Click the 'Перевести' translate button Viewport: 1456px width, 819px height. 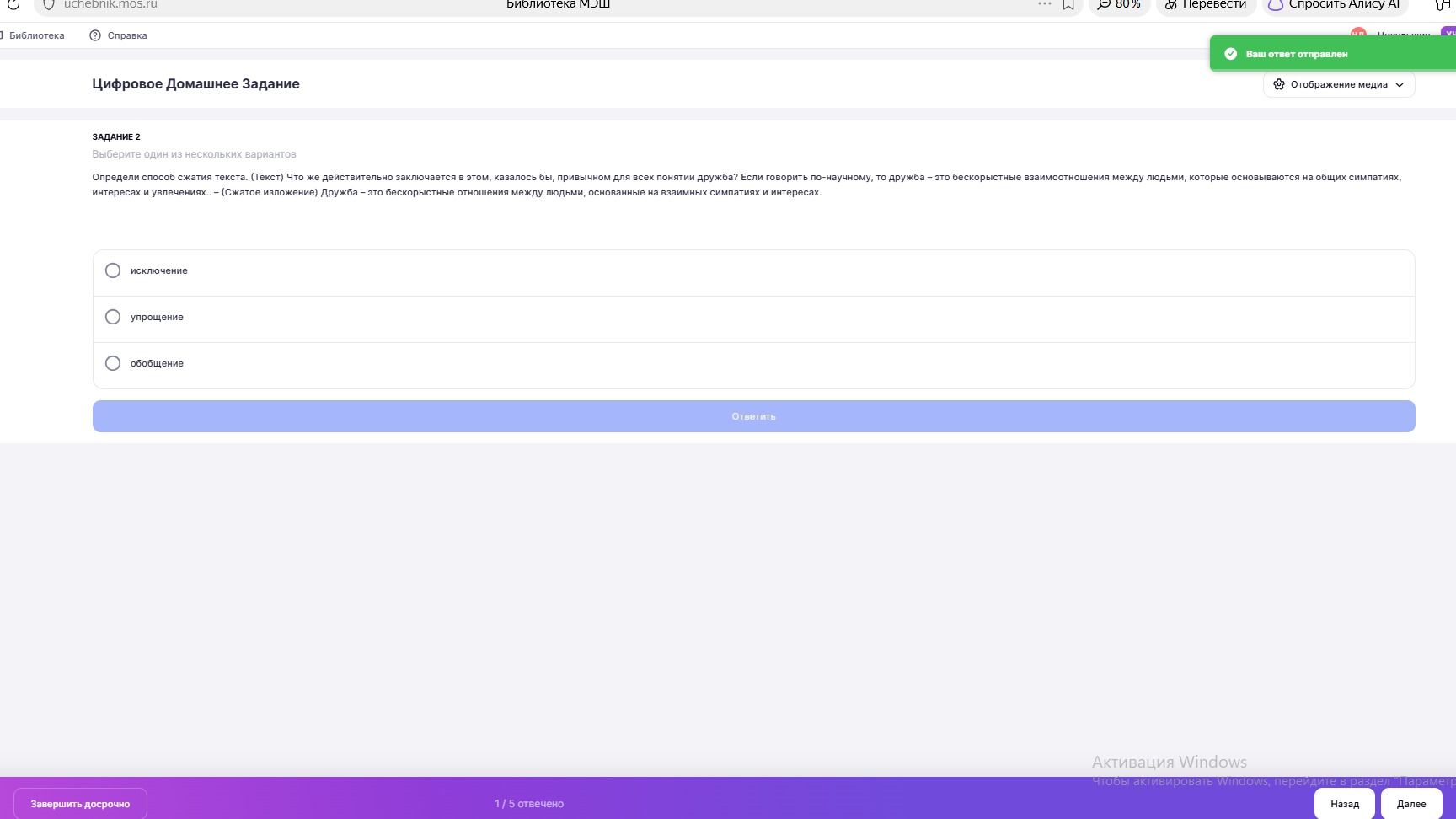coord(1206,4)
